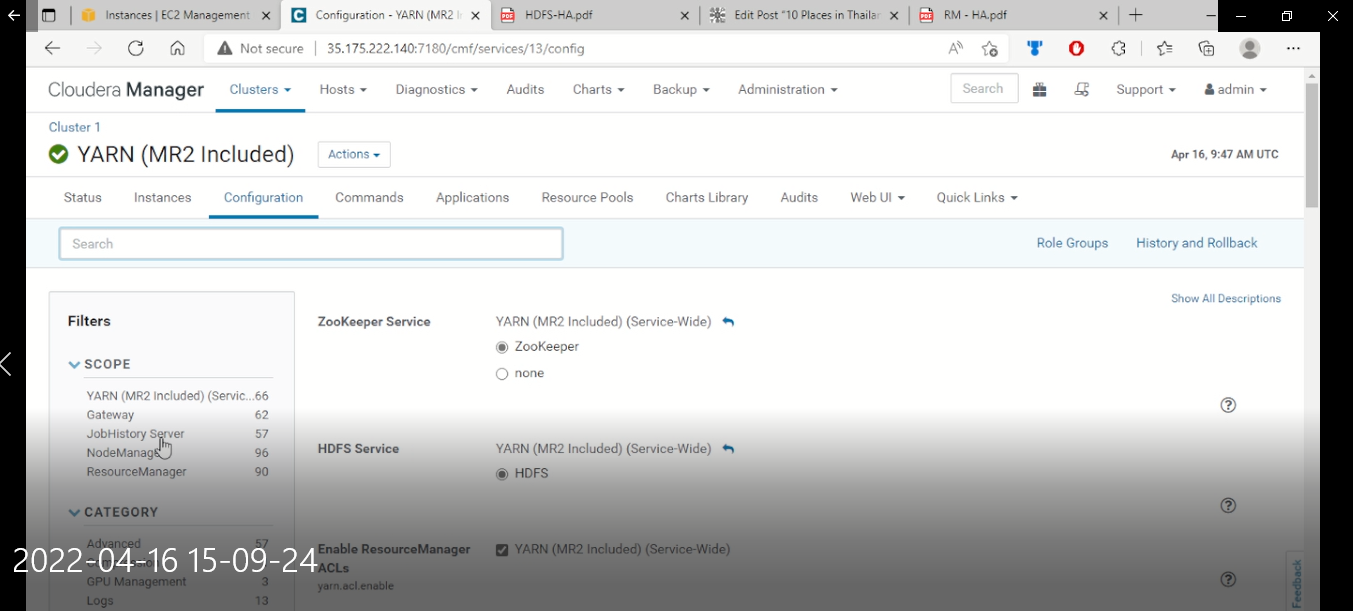Show help for ZooKeeper Service setting
The image size is (1353, 611).
pos(1228,405)
